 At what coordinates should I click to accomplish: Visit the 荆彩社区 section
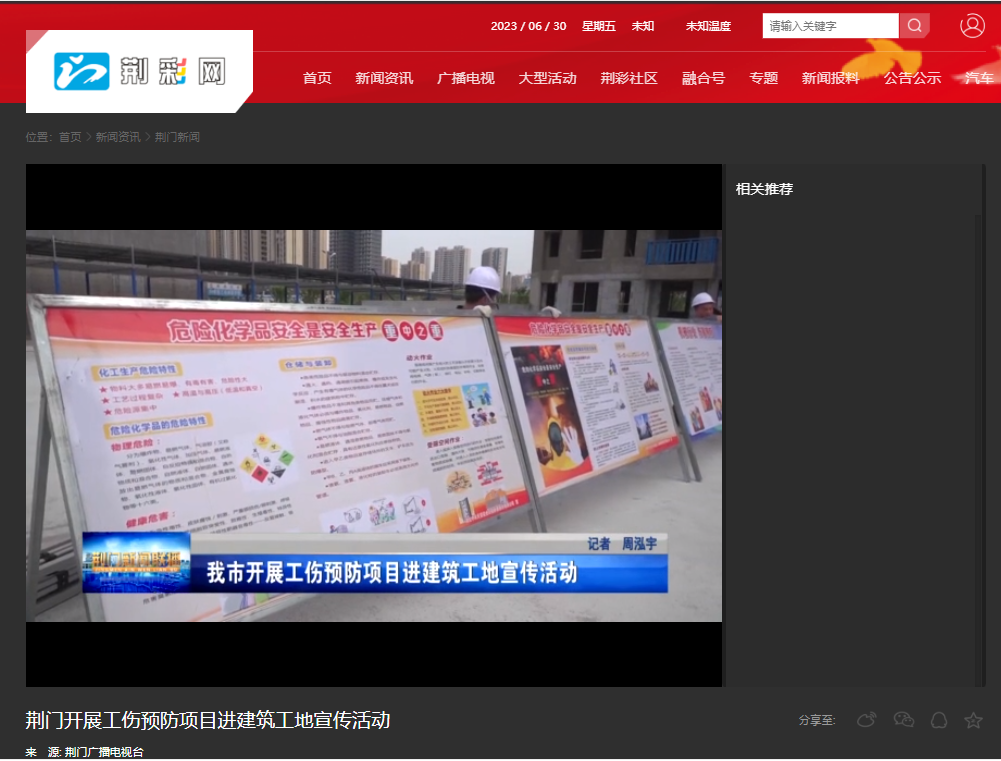[629, 77]
